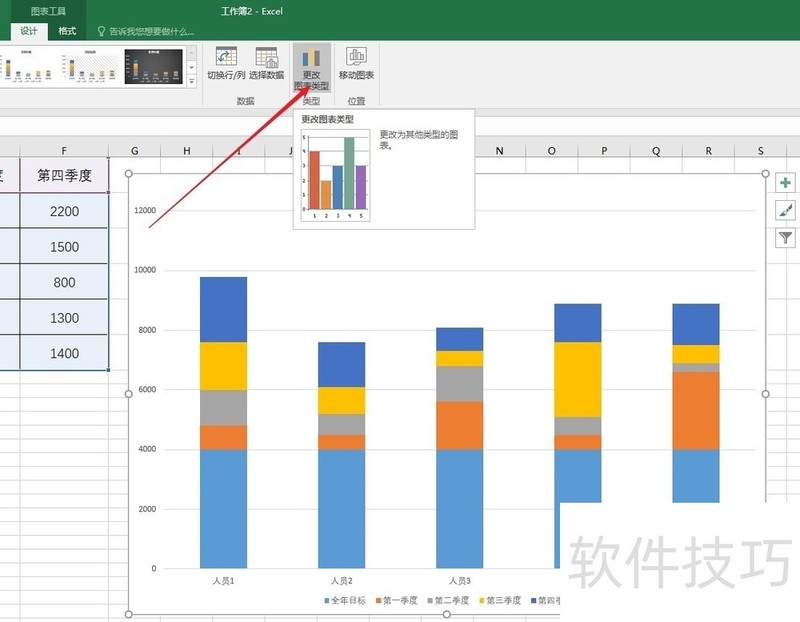Click chart top-left resize handle
800x622 pixels.
point(129,173)
